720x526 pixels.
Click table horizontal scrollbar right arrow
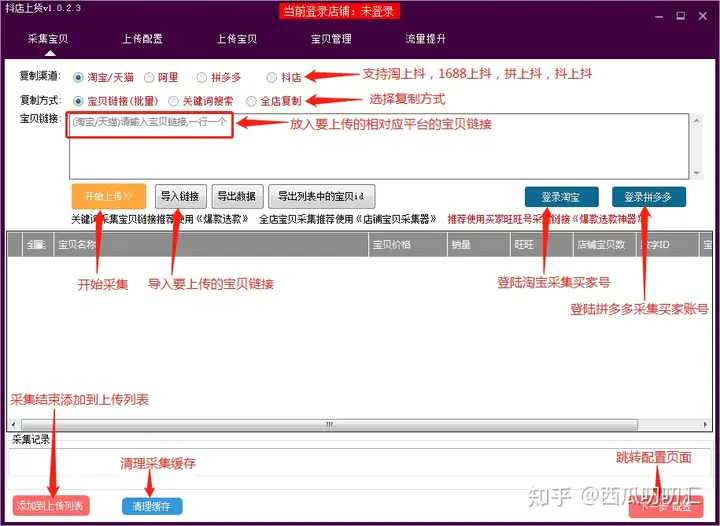[x=705, y=425]
